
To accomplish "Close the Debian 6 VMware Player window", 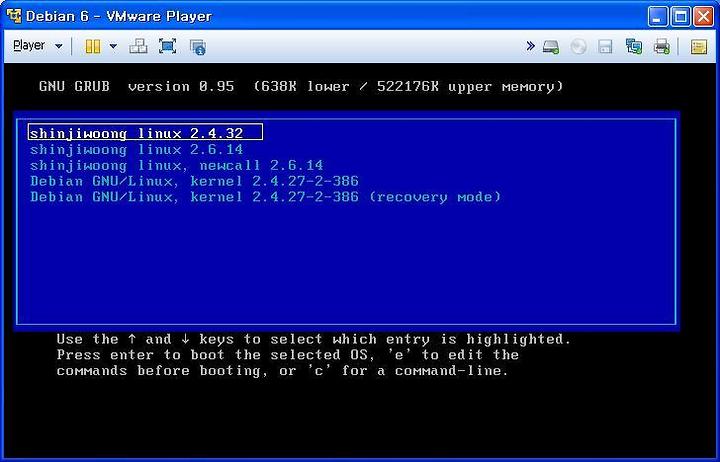I will pos(703,17).
